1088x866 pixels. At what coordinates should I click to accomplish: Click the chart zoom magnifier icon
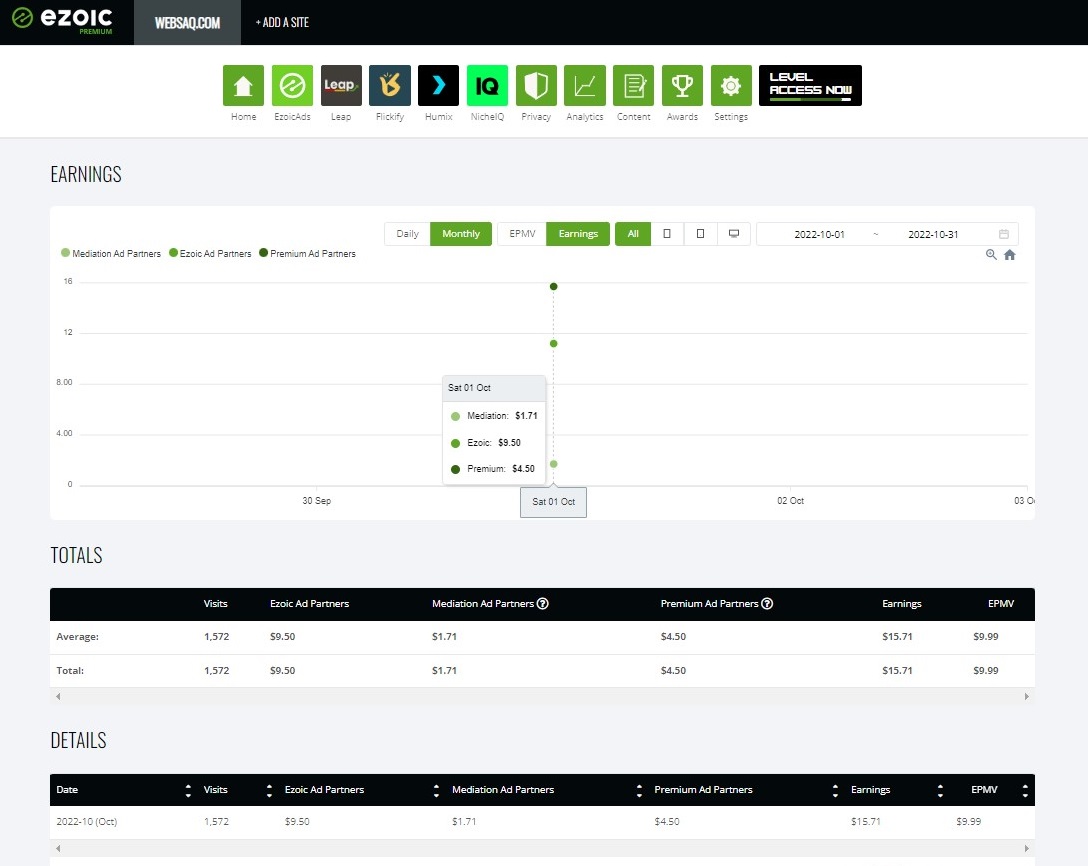tap(991, 255)
